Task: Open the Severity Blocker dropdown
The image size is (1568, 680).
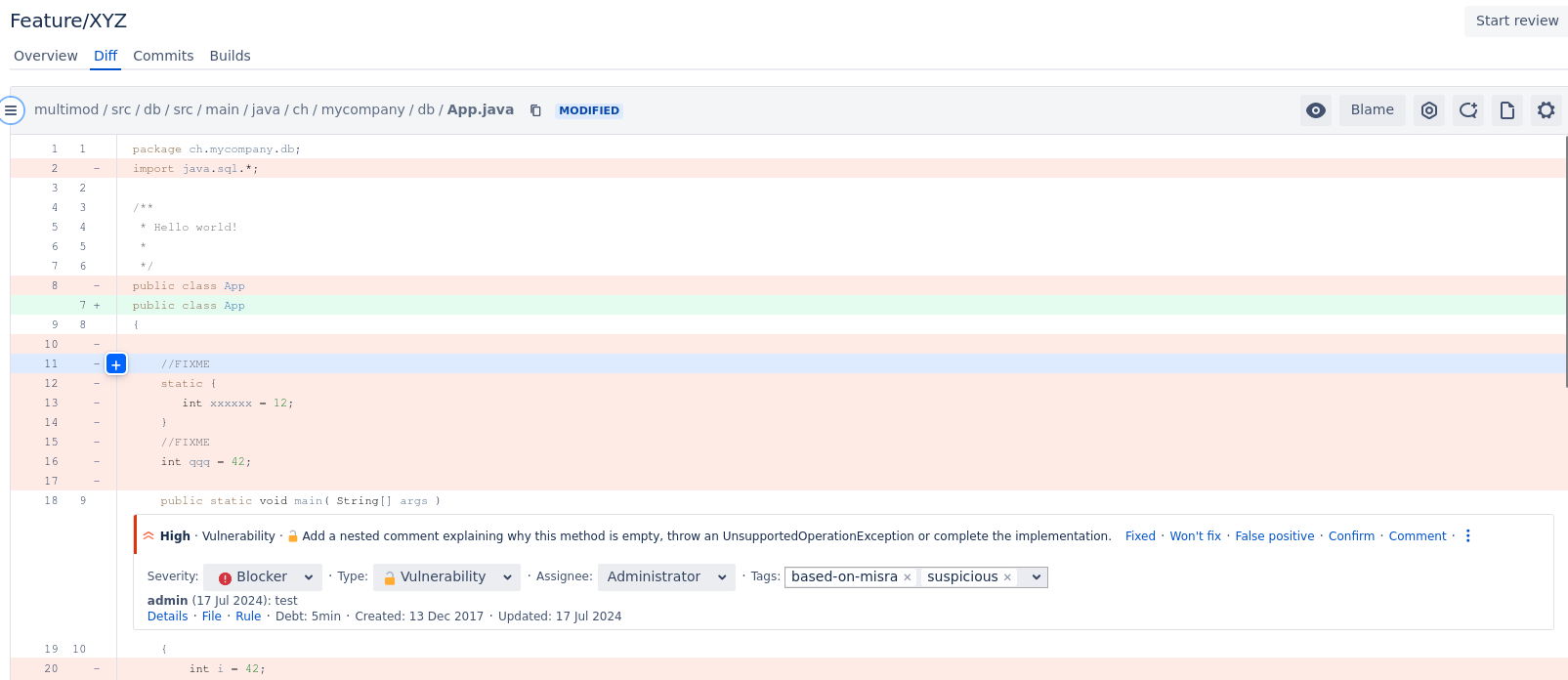Action: coord(263,577)
